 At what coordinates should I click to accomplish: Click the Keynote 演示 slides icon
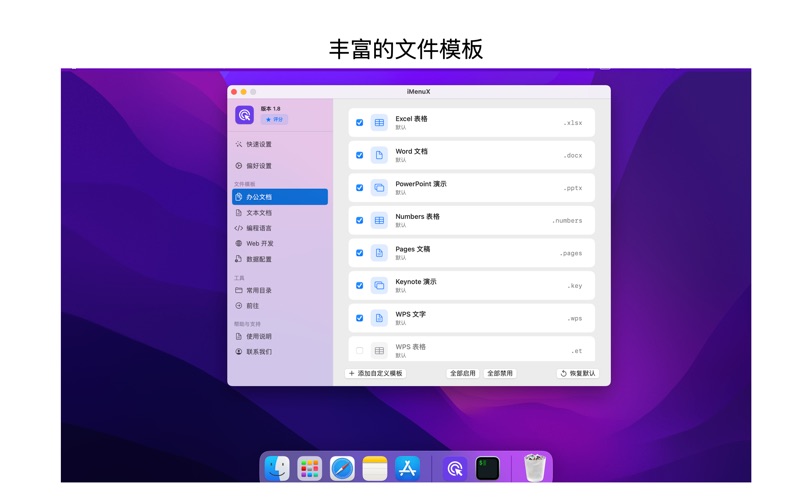pyautogui.click(x=379, y=286)
